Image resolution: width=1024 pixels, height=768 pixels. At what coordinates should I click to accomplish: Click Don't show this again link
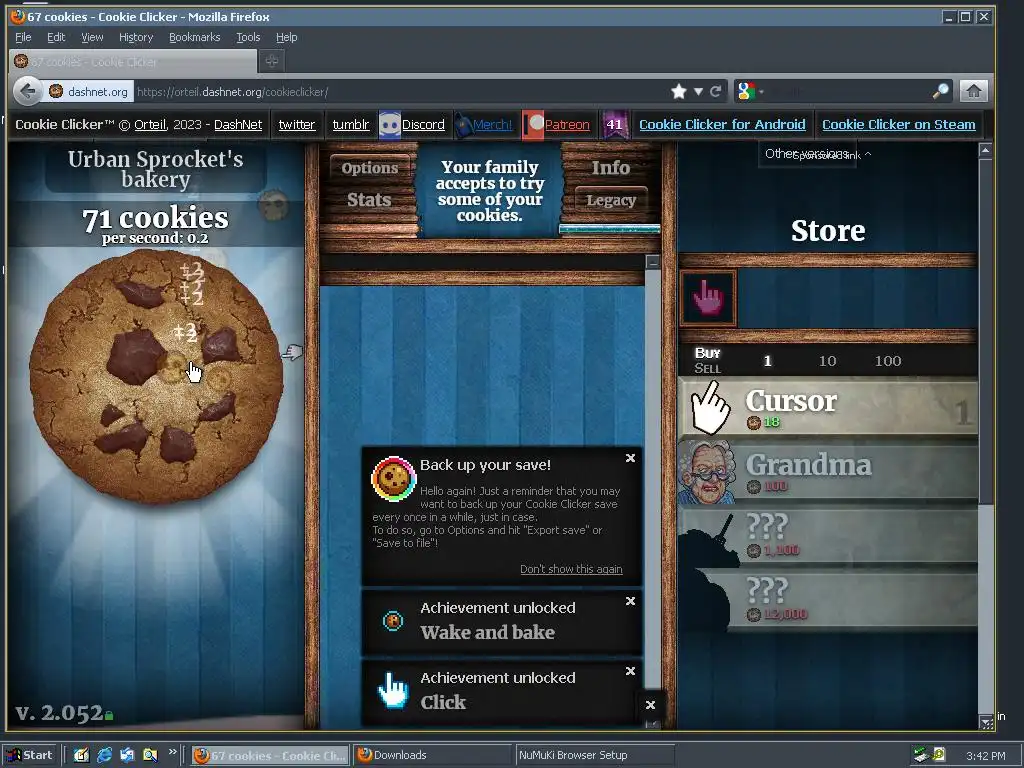tap(571, 569)
